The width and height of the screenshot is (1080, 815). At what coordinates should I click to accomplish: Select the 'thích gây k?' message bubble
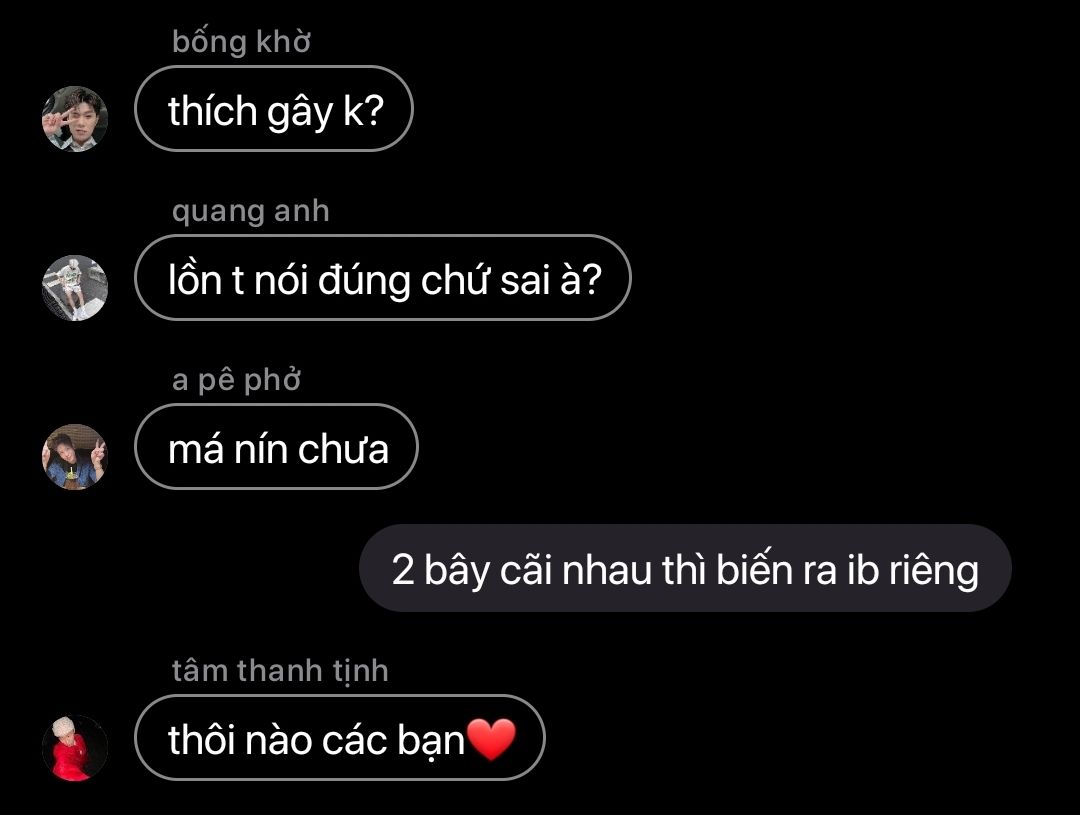coord(273,109)
